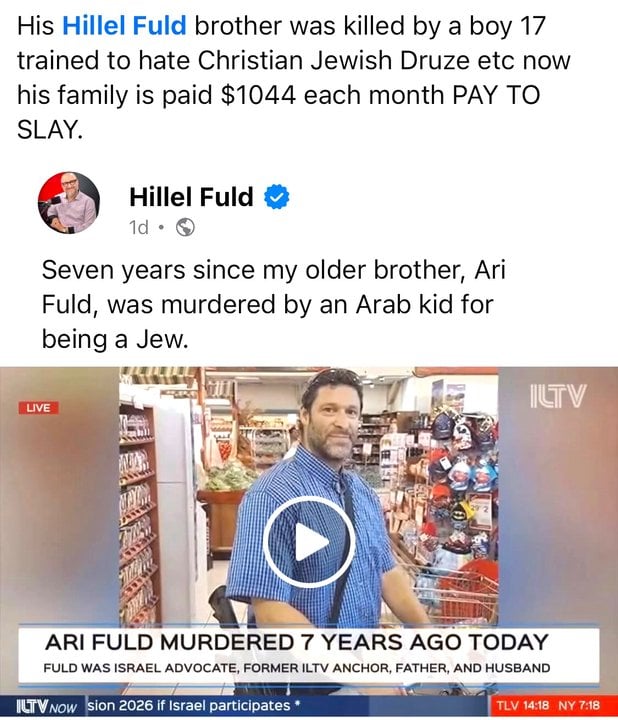Click the TLV 14:18 time display
This screenshot has height=720, width=618.
[523, 705]
